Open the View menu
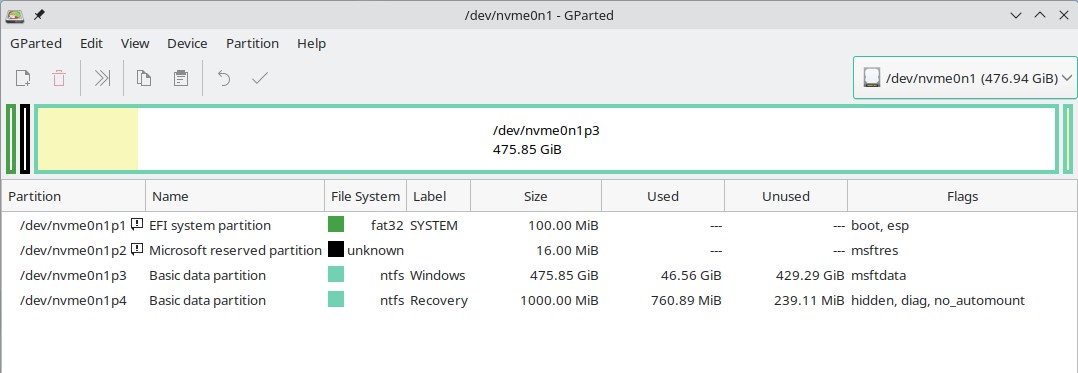1078x373 pixels. click(x=135, y=43)
